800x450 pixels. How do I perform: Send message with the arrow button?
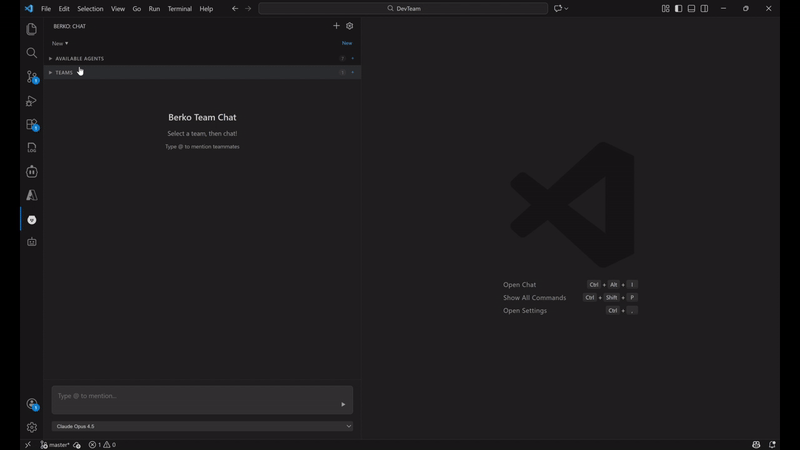pyautogui.click(x=343, y=404)
